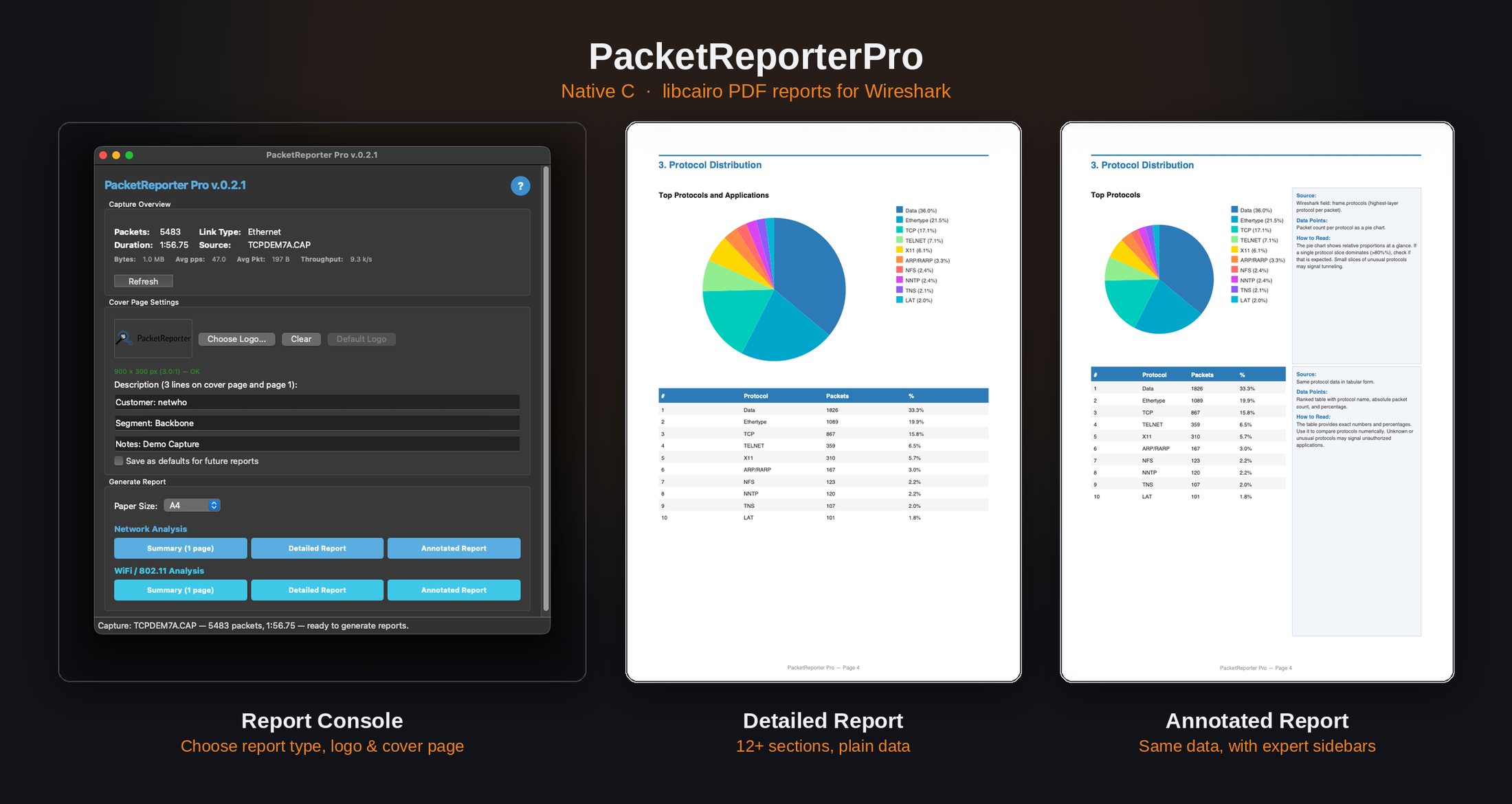Click the Data (36.0%) legend swatch in Detailed Report

tap(899, 210)
